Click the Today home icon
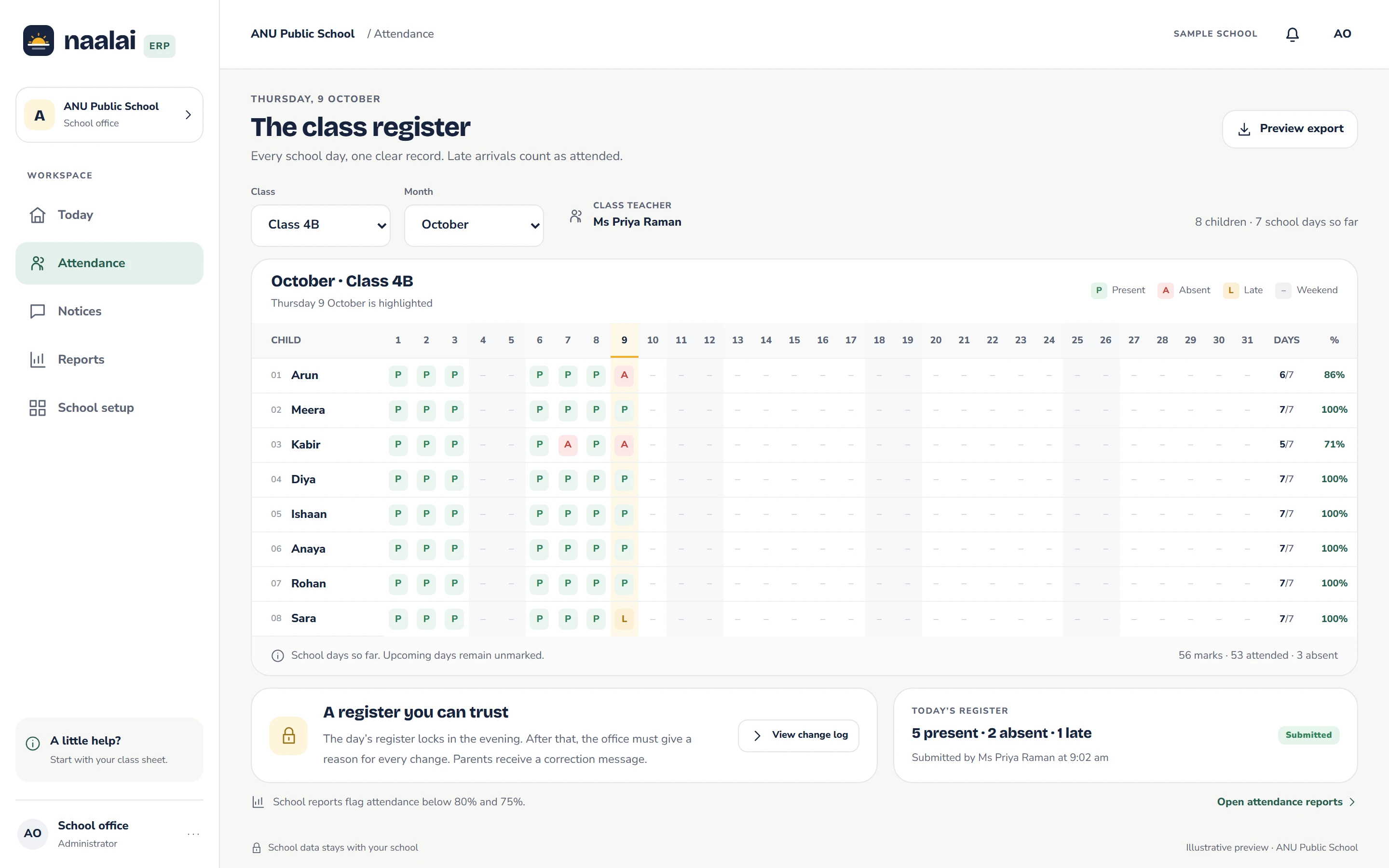 pyautogui.click(x=38, y=215)
